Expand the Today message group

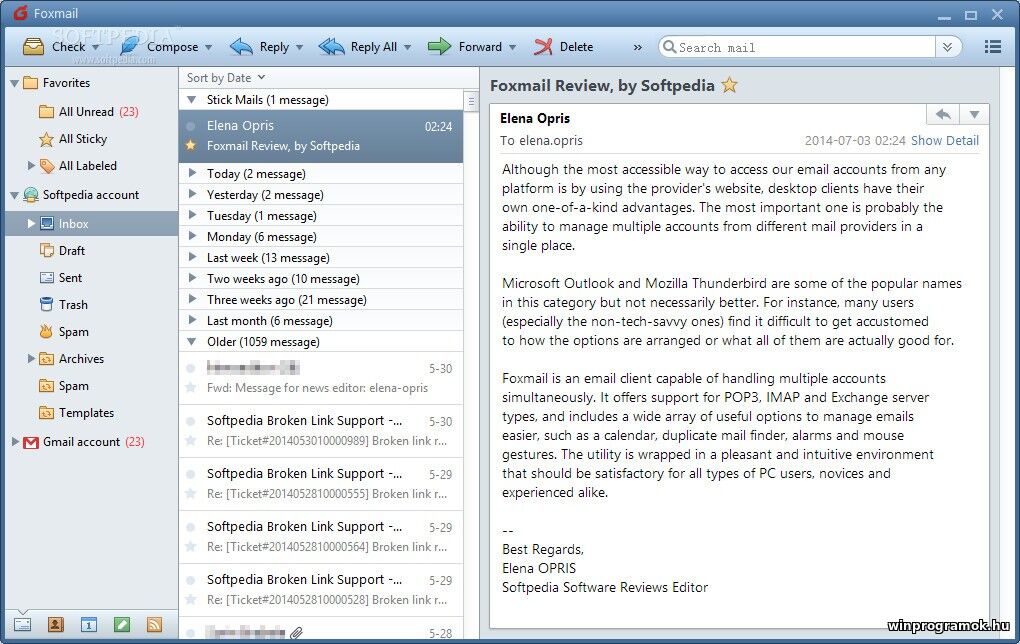point(192,173)
